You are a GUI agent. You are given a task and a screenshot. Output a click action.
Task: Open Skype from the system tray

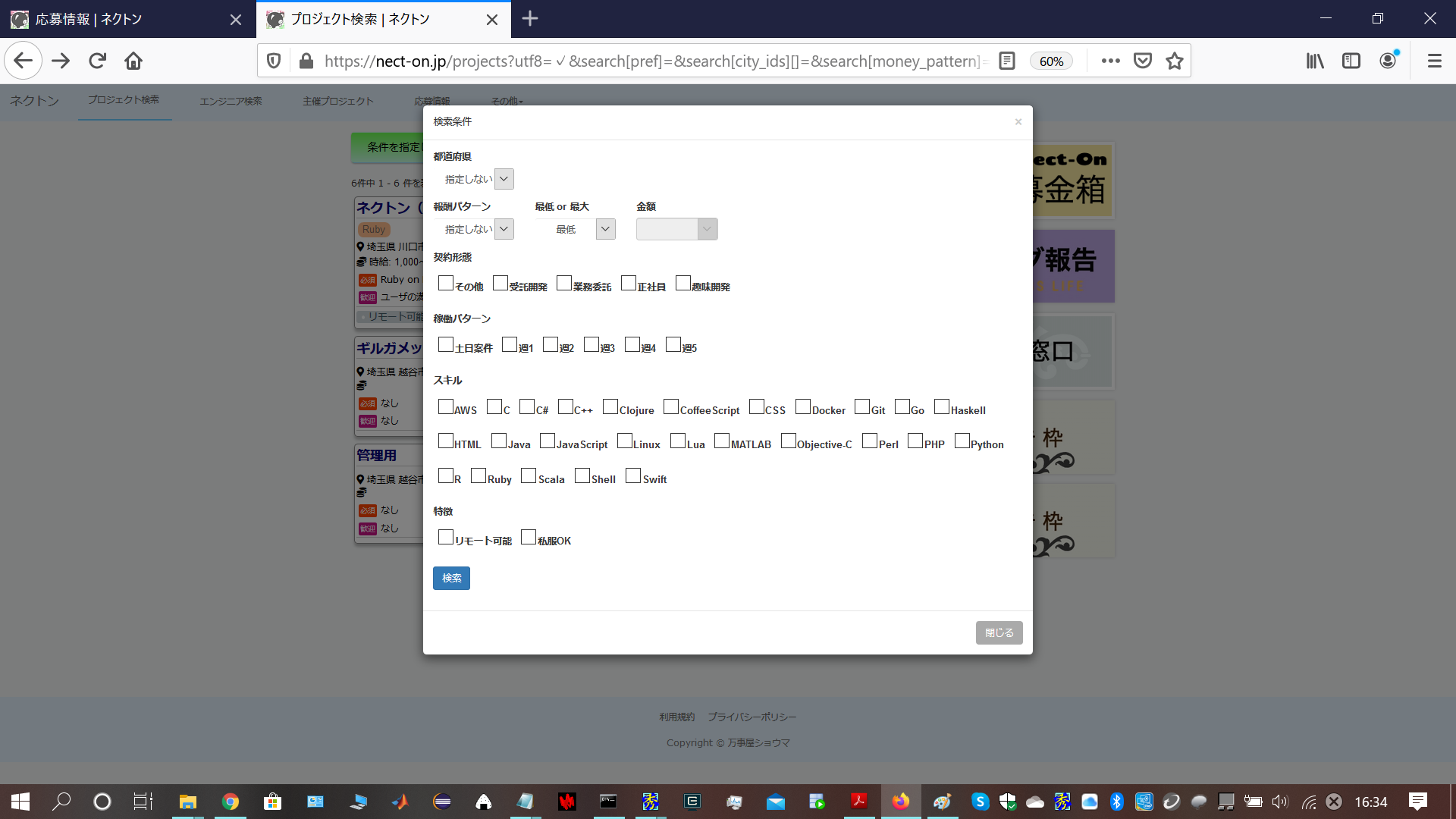(980, 802)
